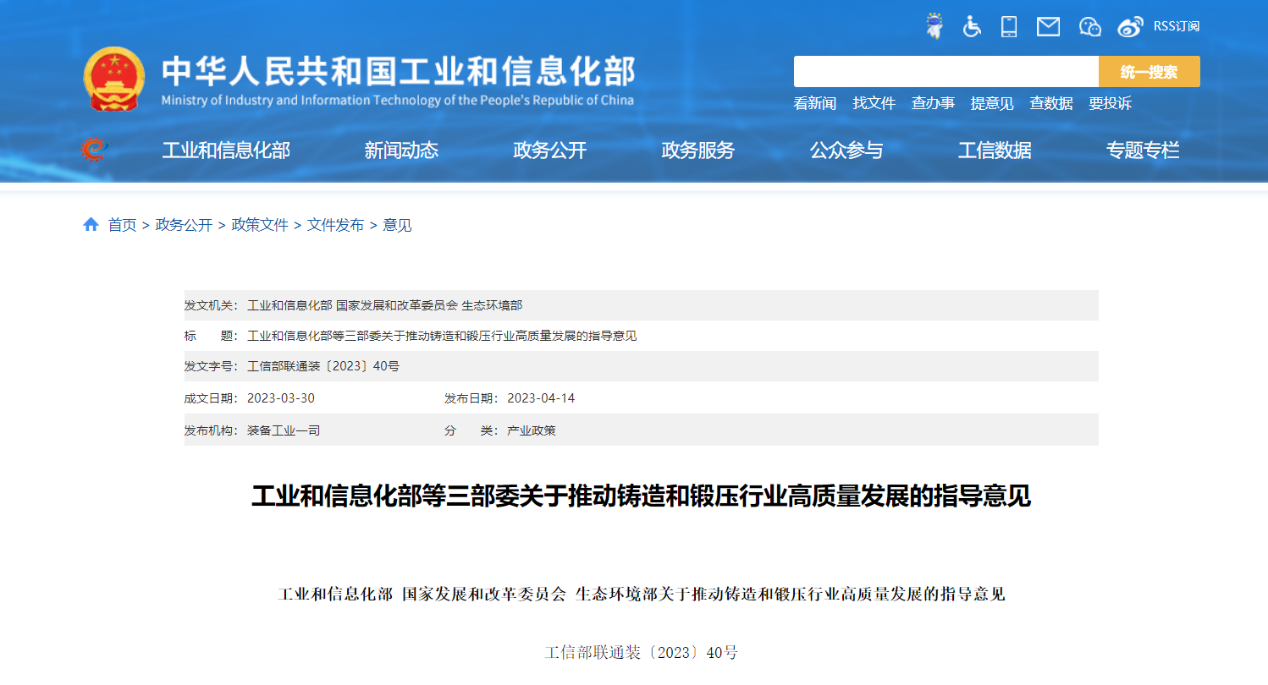Go to 政务公开 in breadcrumb

[x=184, y=225]
